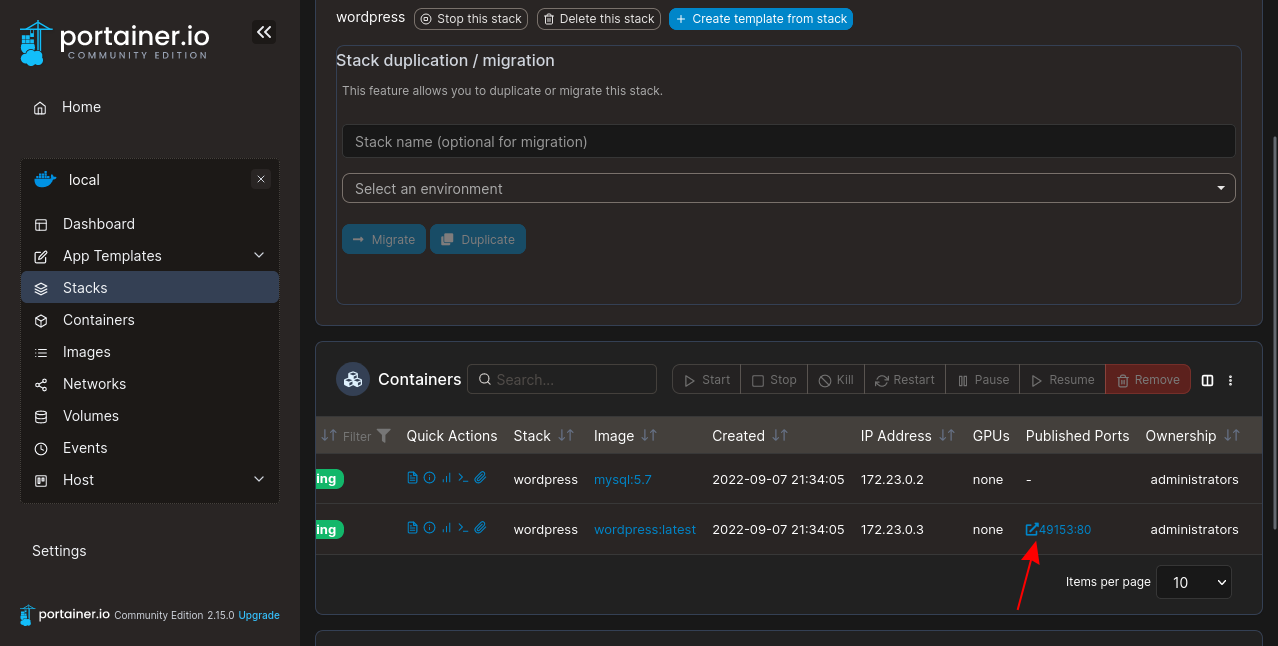Switch to the Containers sidebar section
Image resolution: width=1278 pixels, height=646 pixels.
tap(97, 319)
